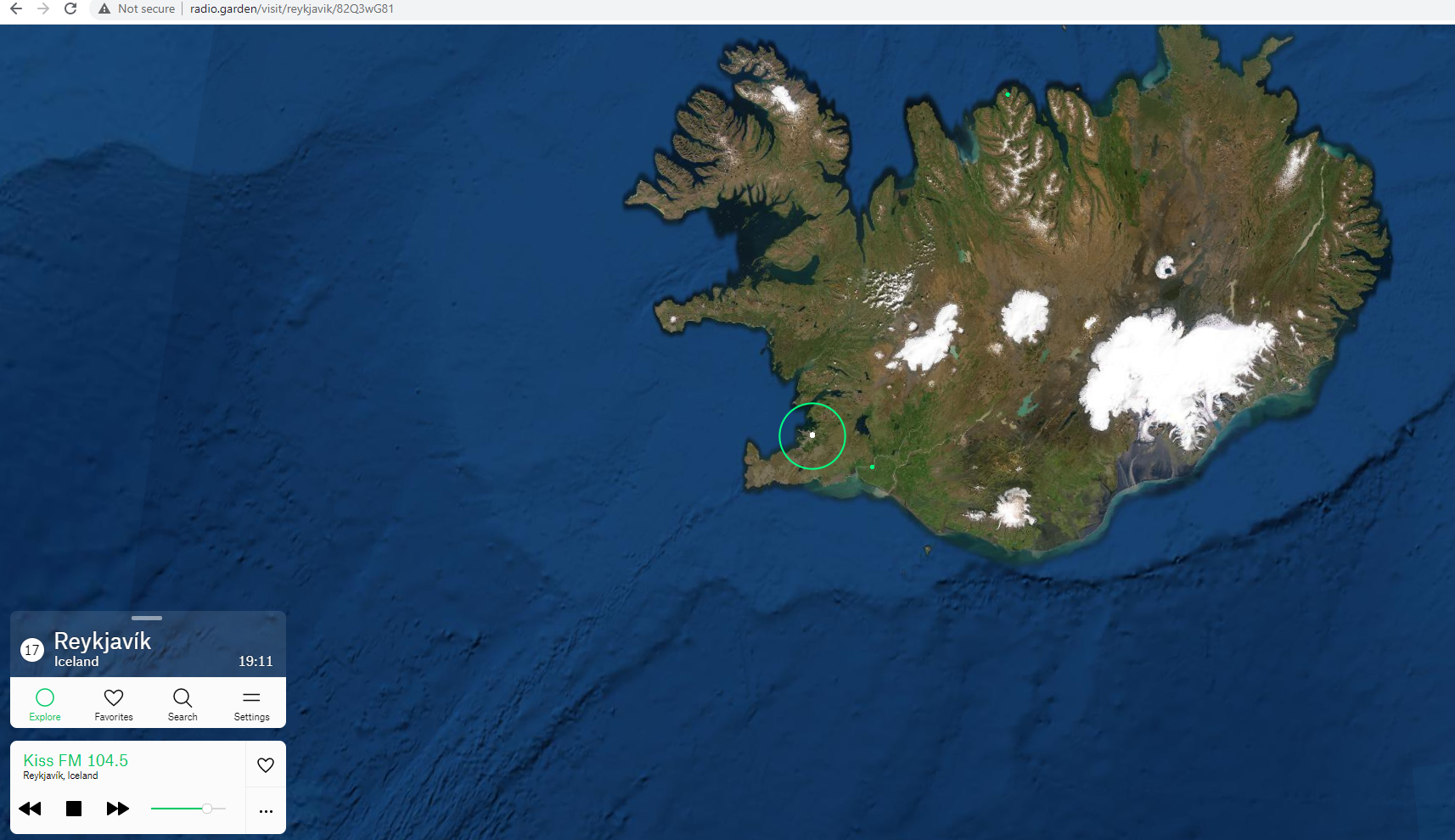Skip to the next station

118,809
